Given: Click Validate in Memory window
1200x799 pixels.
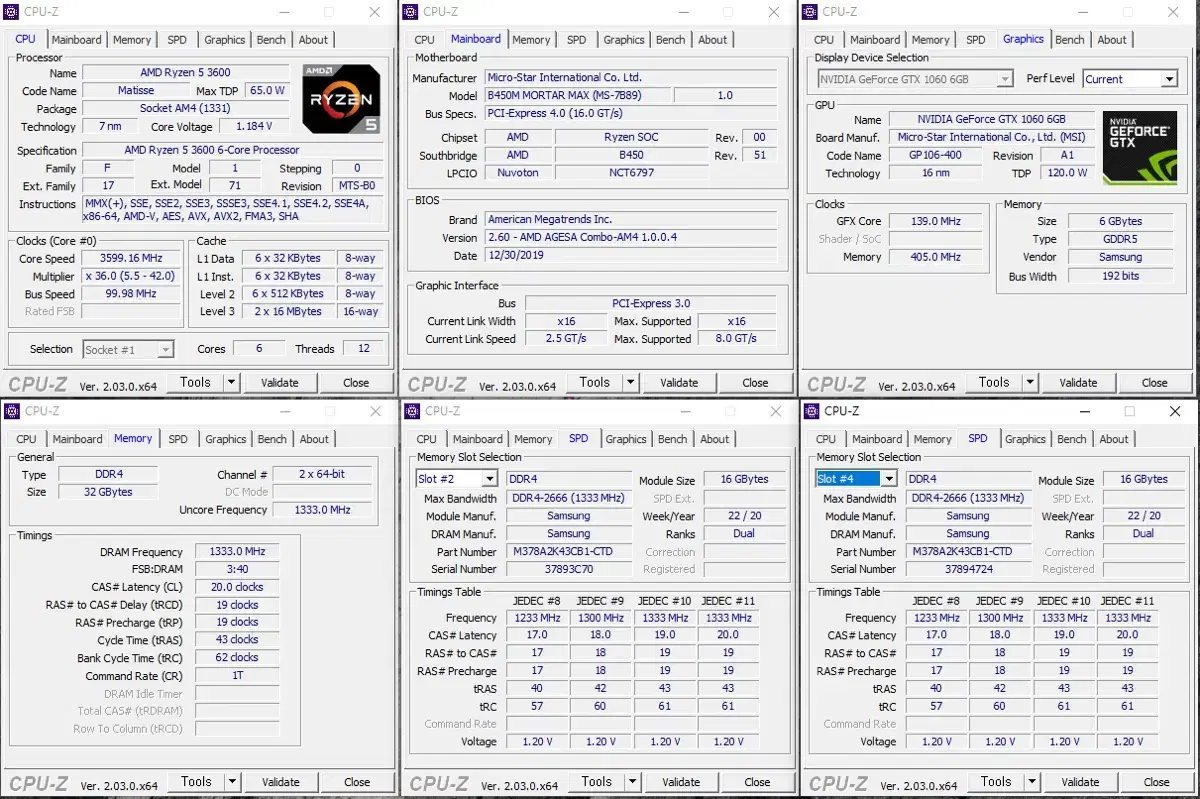Looking at the screenshot, I should [x=281, y=782].
